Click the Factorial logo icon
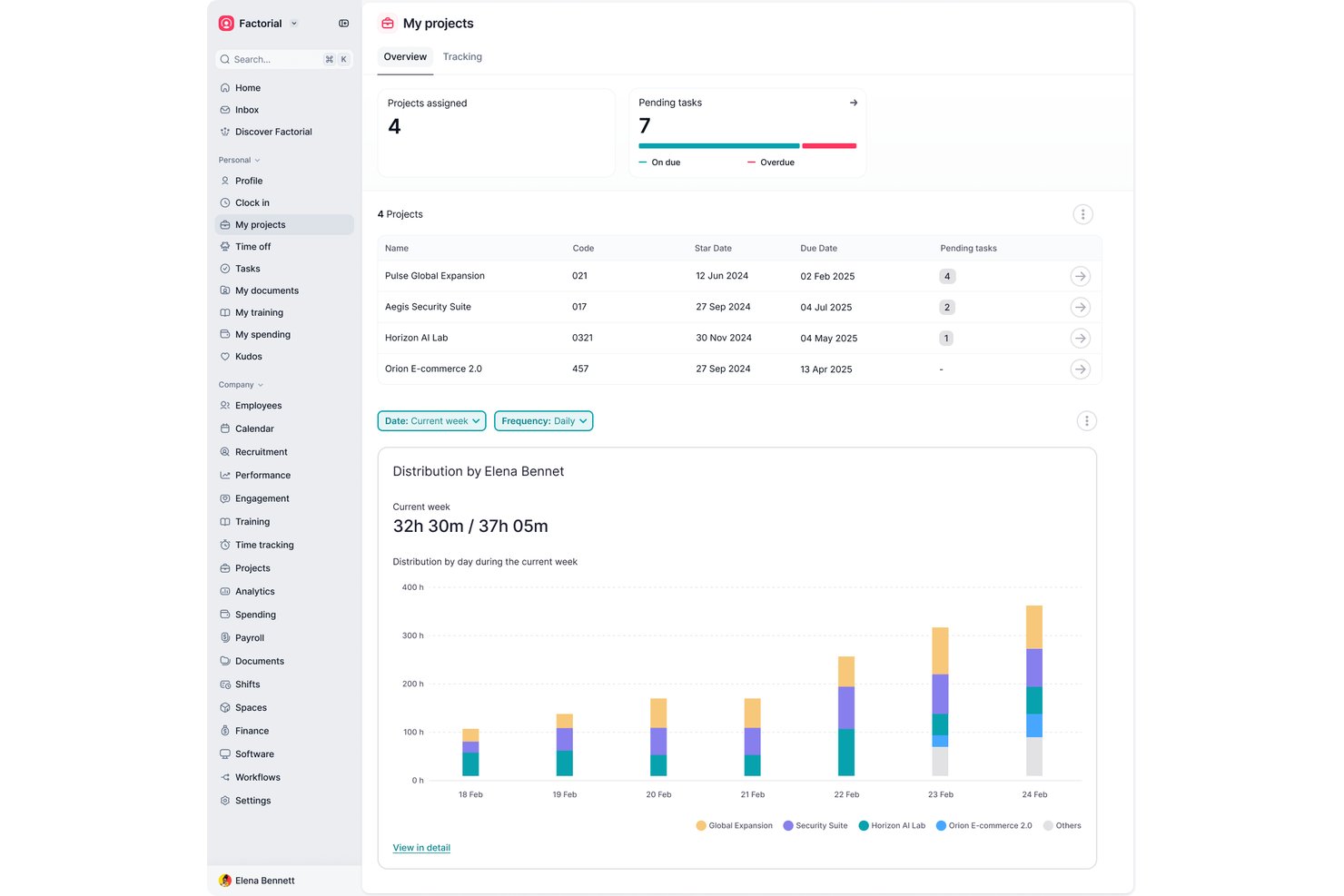The height and width of the screenshot is (896, 1344). 226,24
